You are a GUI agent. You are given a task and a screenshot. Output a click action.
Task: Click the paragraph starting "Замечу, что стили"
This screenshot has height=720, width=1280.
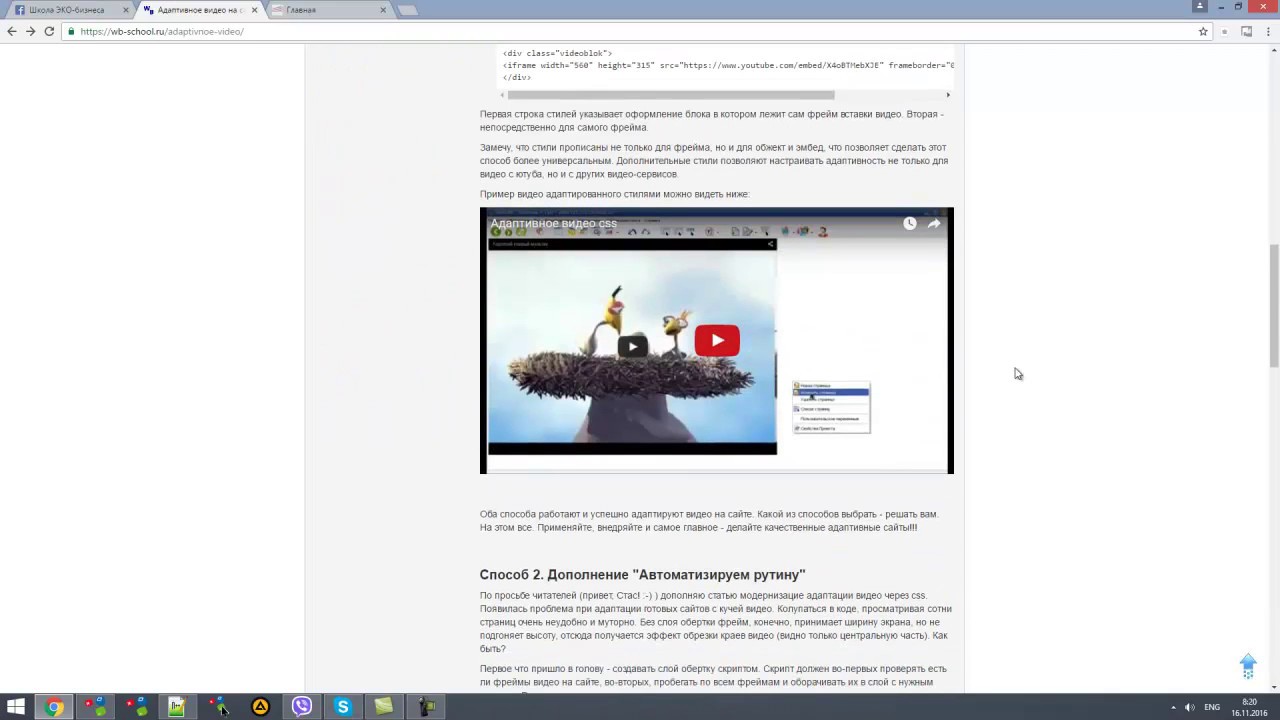(714, 160)
